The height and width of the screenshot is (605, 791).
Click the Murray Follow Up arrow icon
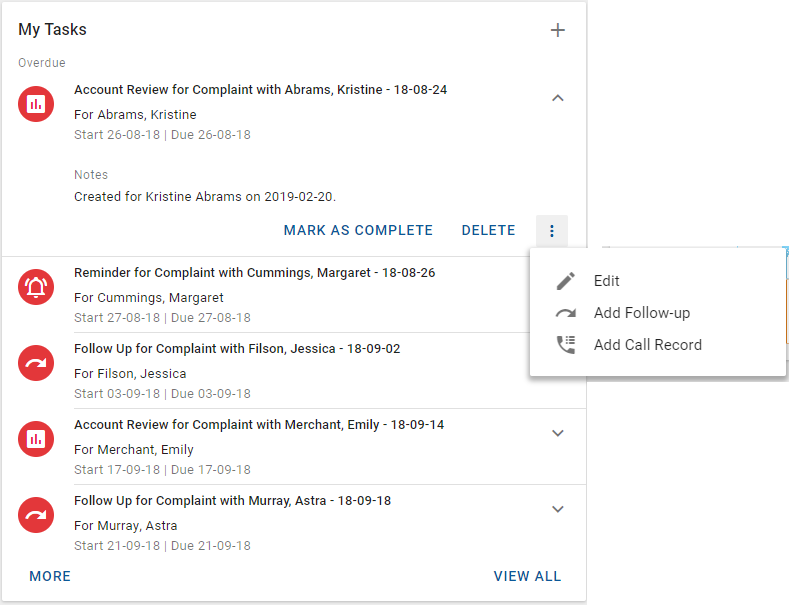tap(36, 515)
